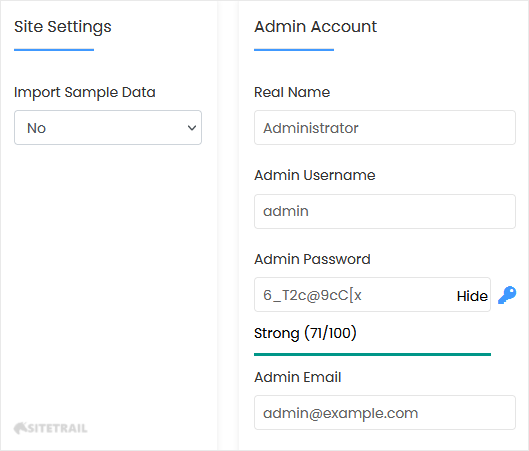The height and width of the screenshot is (451, 529).
Task: Click the Admin Email input field
Action: click(385, 413)
